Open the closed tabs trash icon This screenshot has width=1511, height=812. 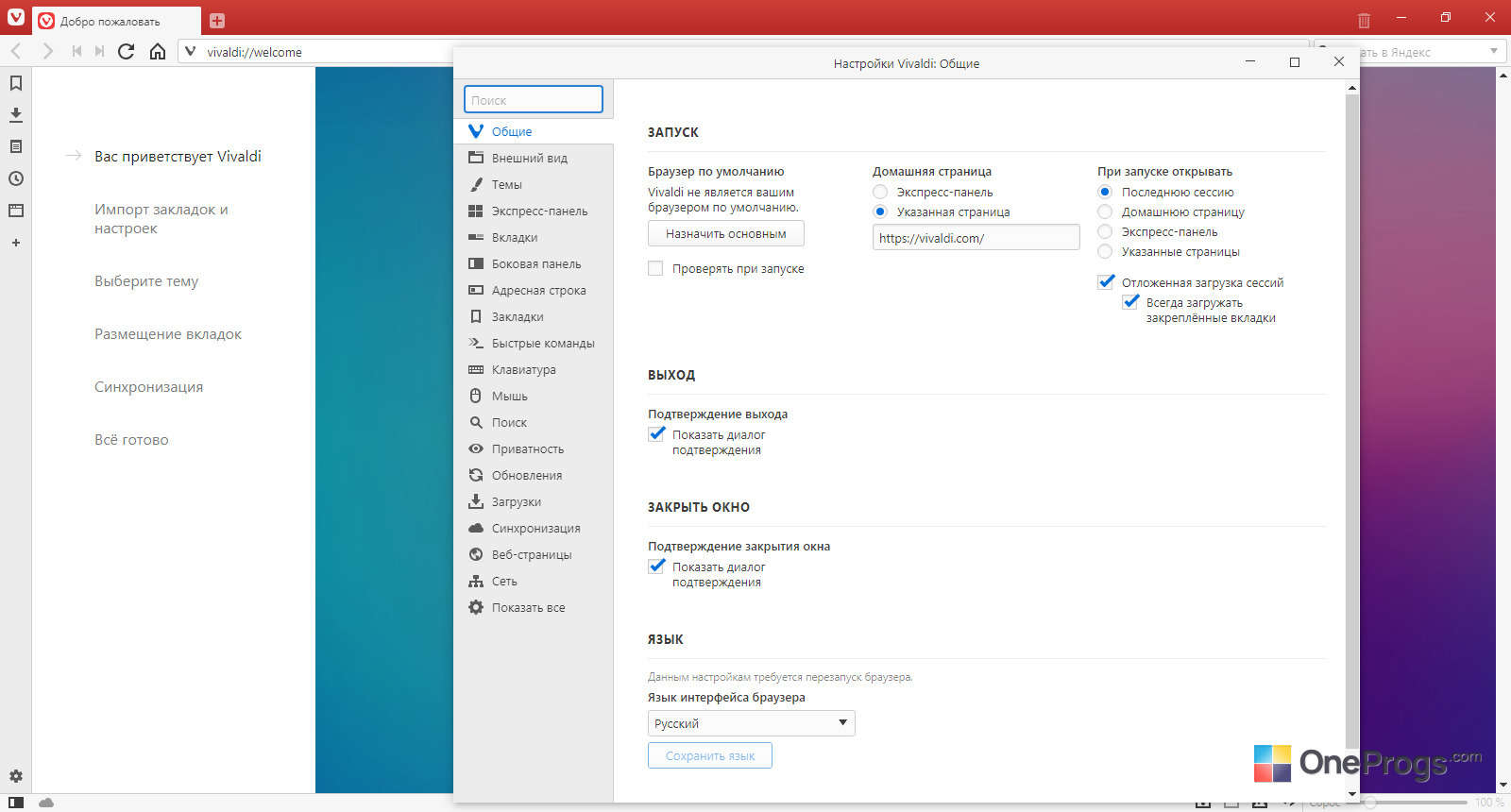[x=1364, y=20]
